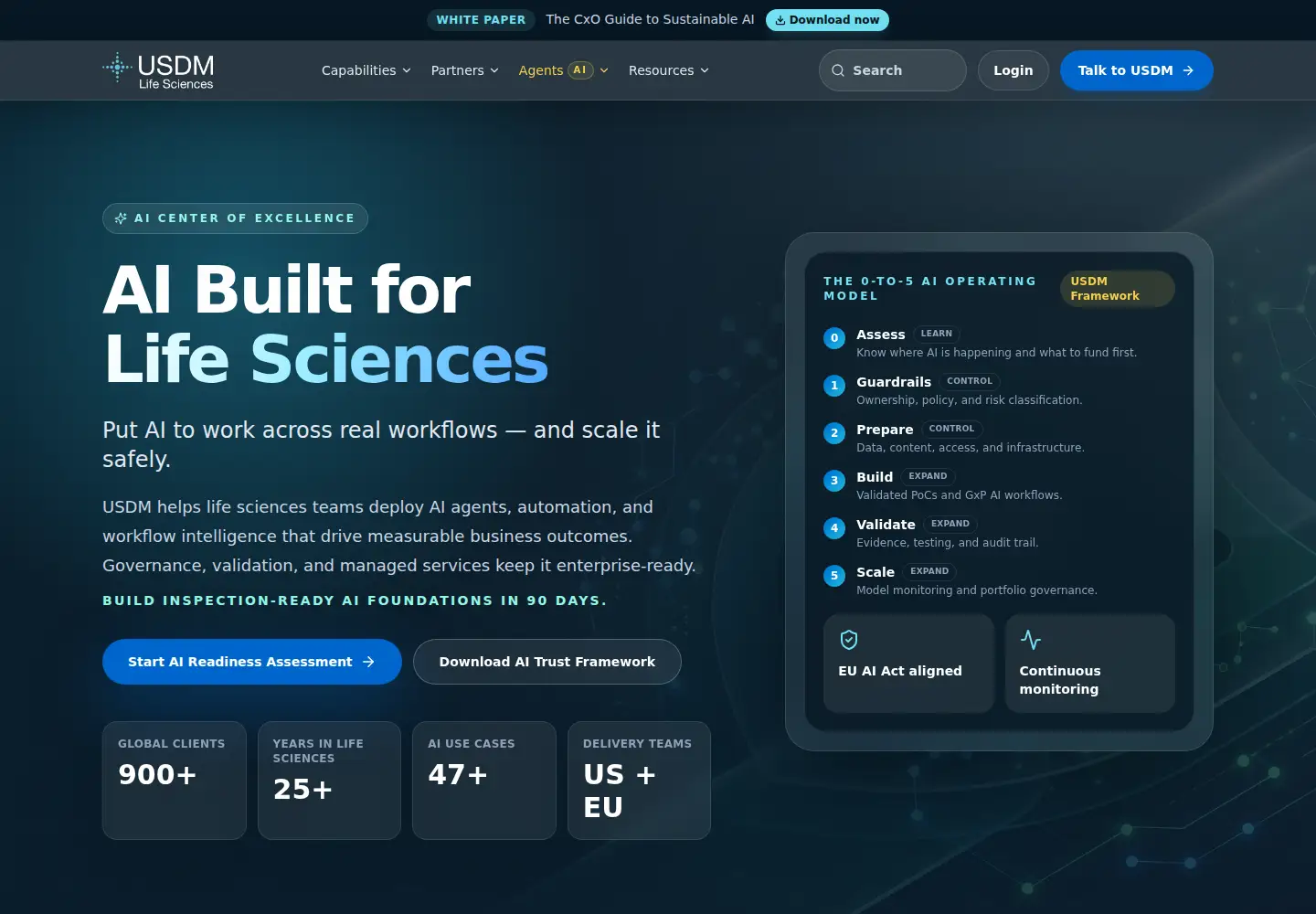Click the Years in Life Sciences 25+ card

click(329, 781)
